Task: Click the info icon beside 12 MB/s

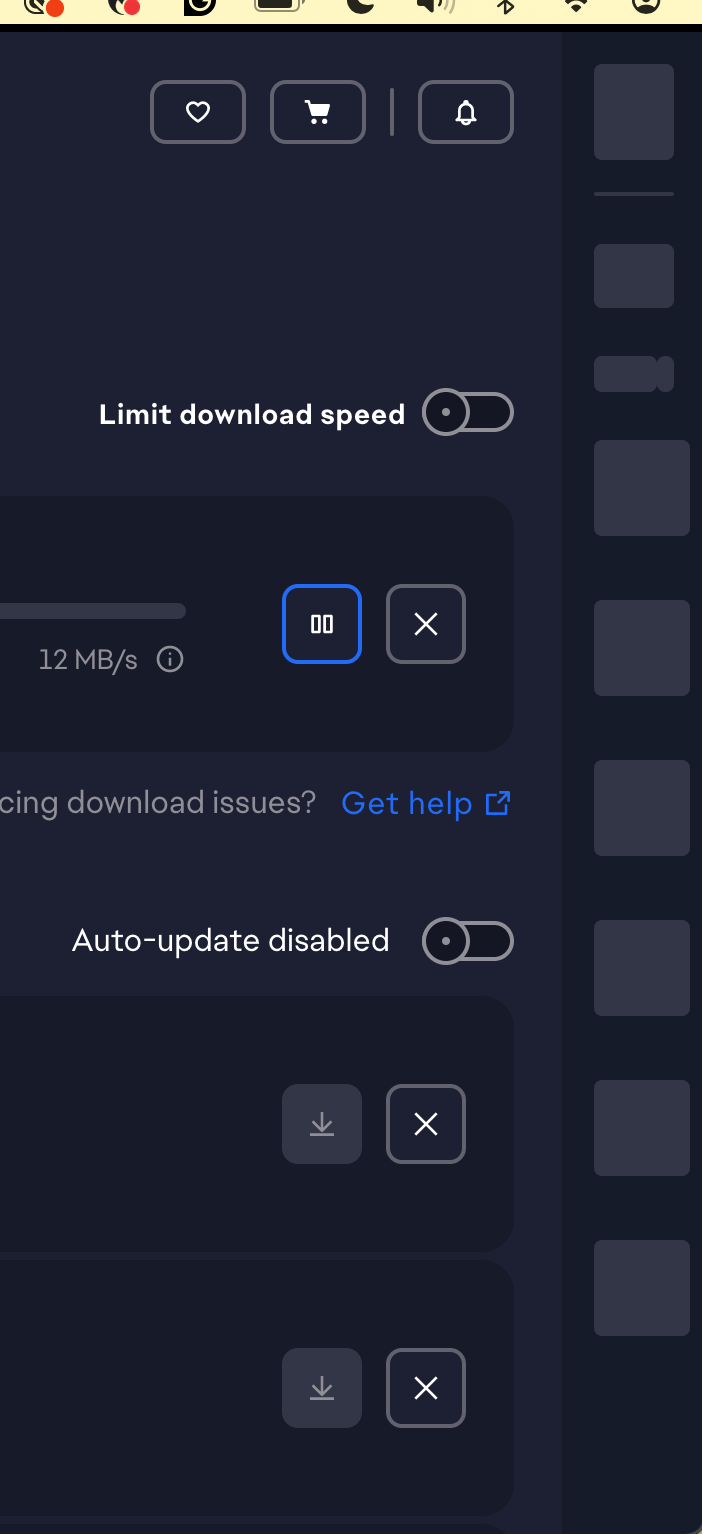Action: (x=170, y=660)
